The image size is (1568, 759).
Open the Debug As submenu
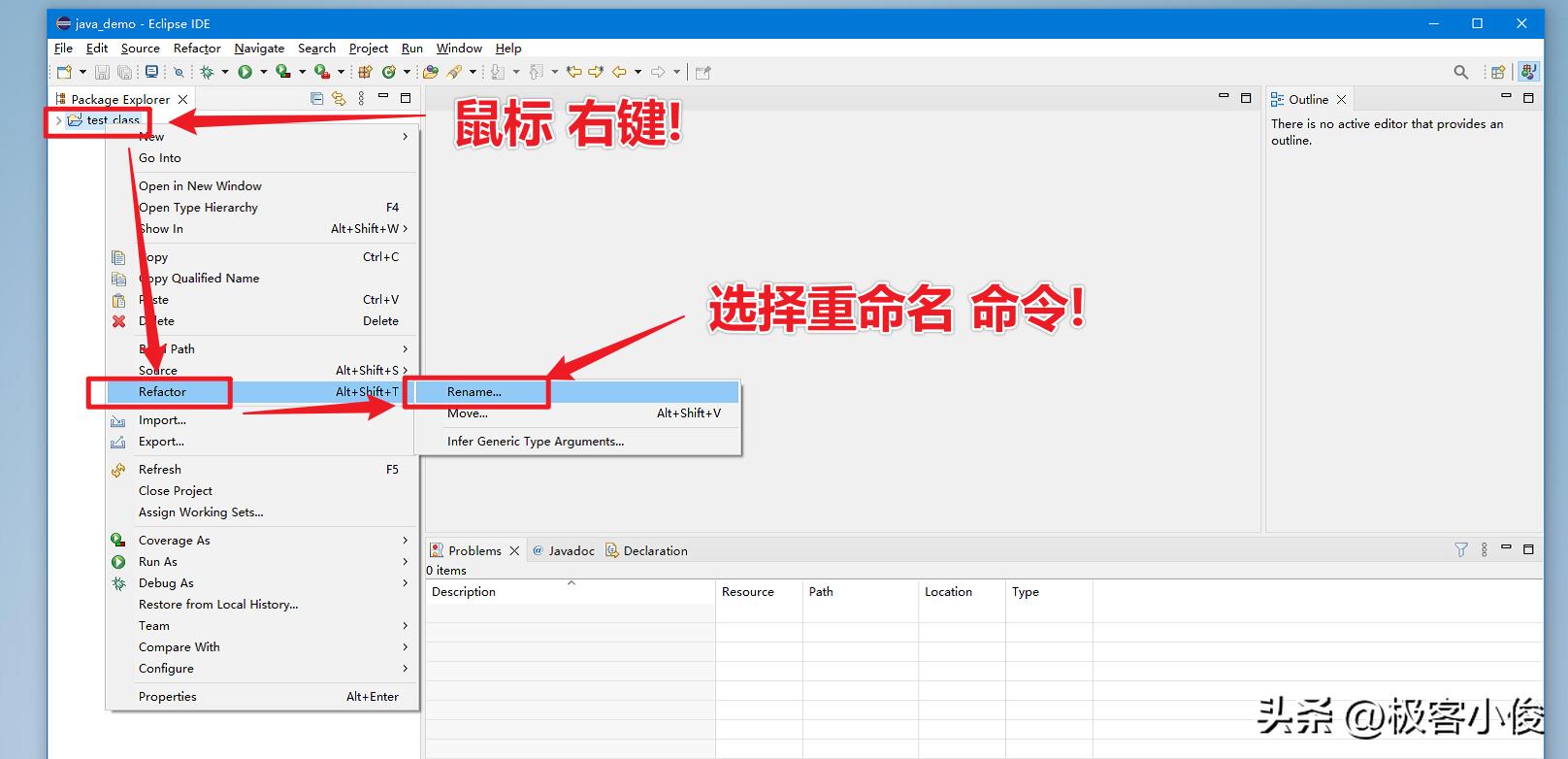262,583
